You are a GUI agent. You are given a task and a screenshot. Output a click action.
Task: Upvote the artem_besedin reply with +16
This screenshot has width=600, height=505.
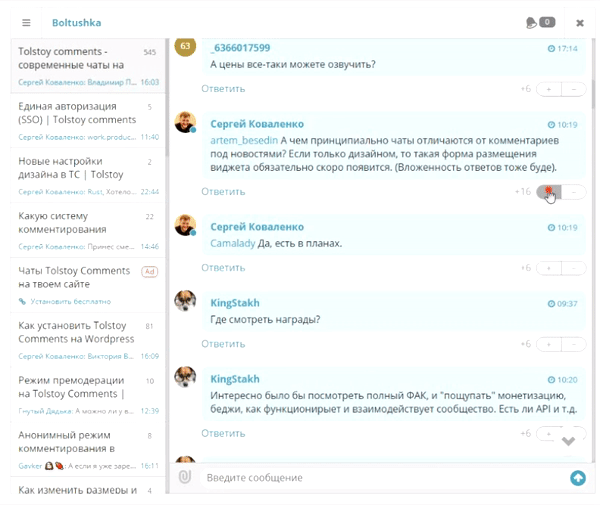point(549,192)
